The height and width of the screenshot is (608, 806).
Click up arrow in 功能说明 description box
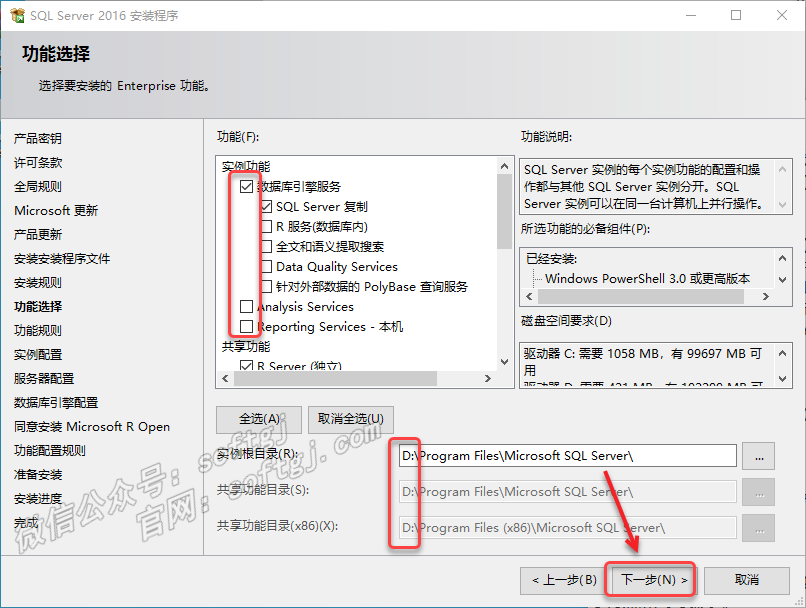tap(782, 169)
